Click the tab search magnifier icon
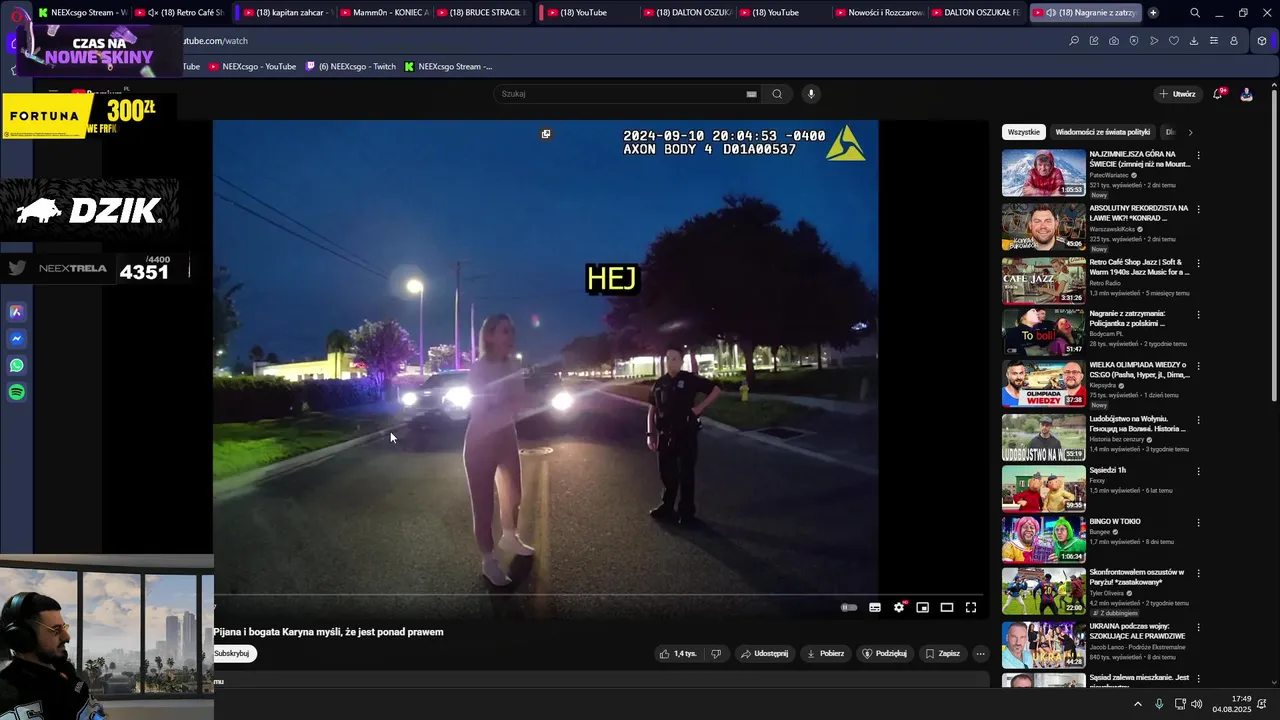 (1195, 13)
